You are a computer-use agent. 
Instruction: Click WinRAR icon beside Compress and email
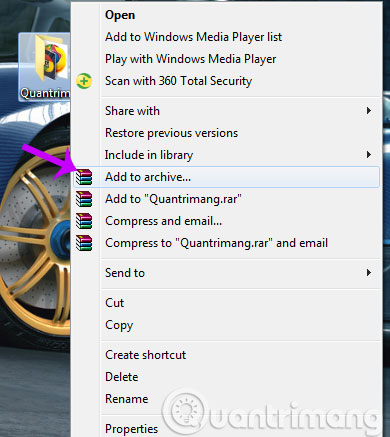point(84,221)
